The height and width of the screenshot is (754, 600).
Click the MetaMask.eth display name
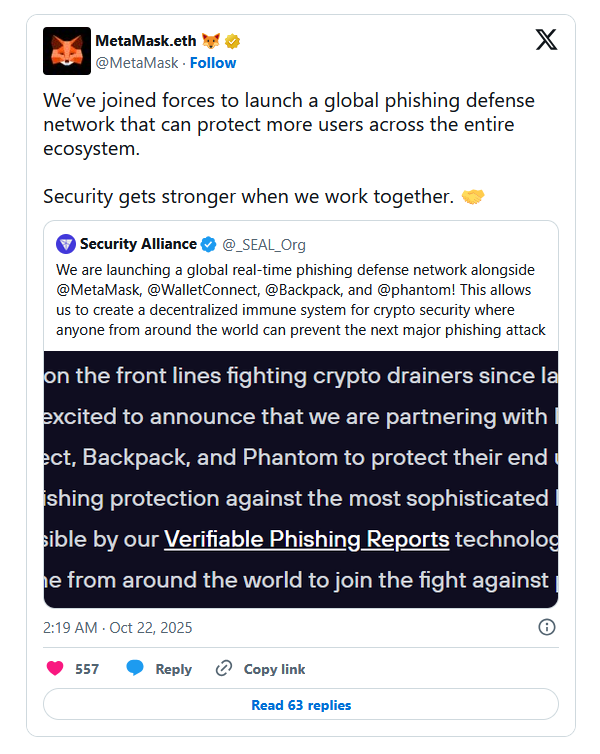click(146, 42)
